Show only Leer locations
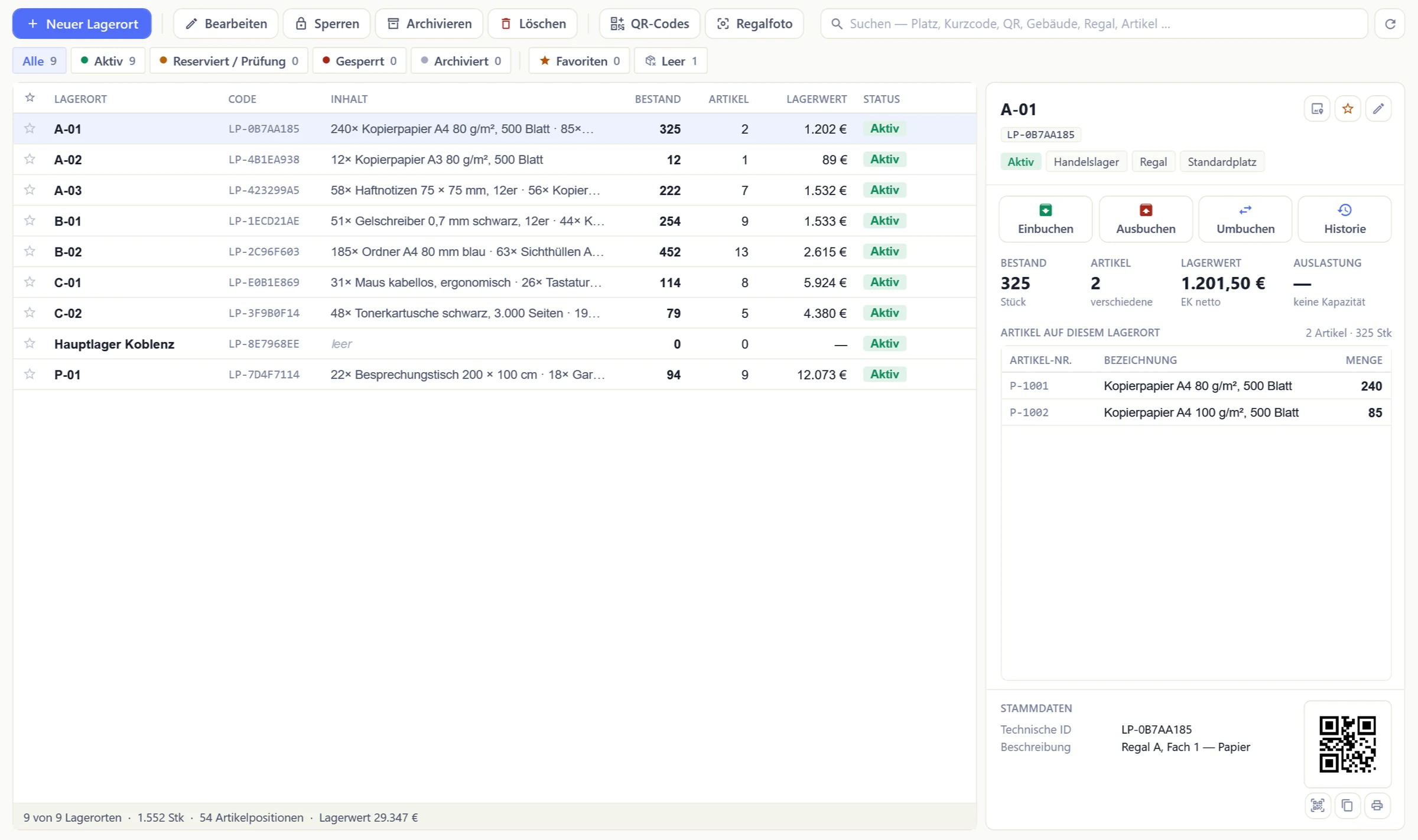Image resolution: width=1418 pixels, height=840 pixels. click(671, 61)
